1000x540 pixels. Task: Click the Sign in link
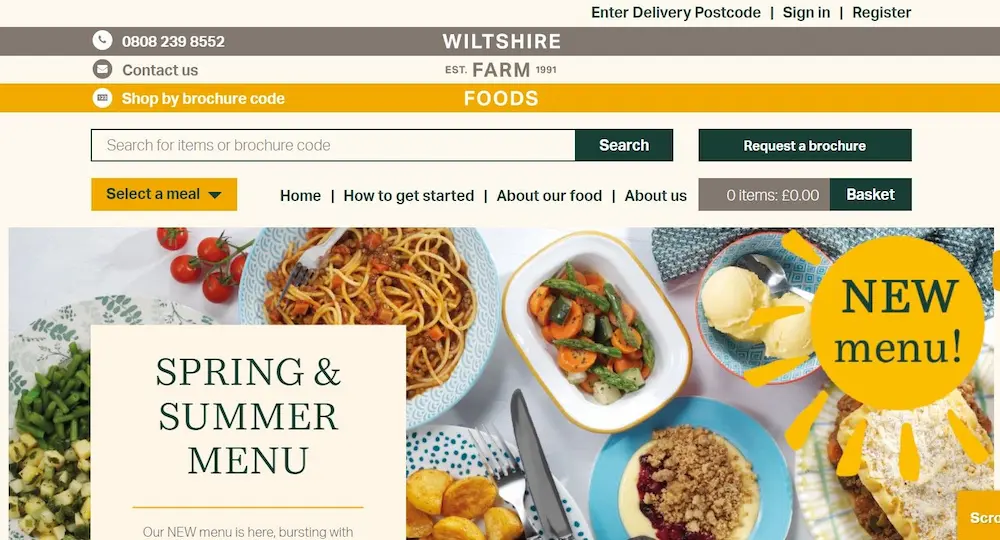point(806,13)
